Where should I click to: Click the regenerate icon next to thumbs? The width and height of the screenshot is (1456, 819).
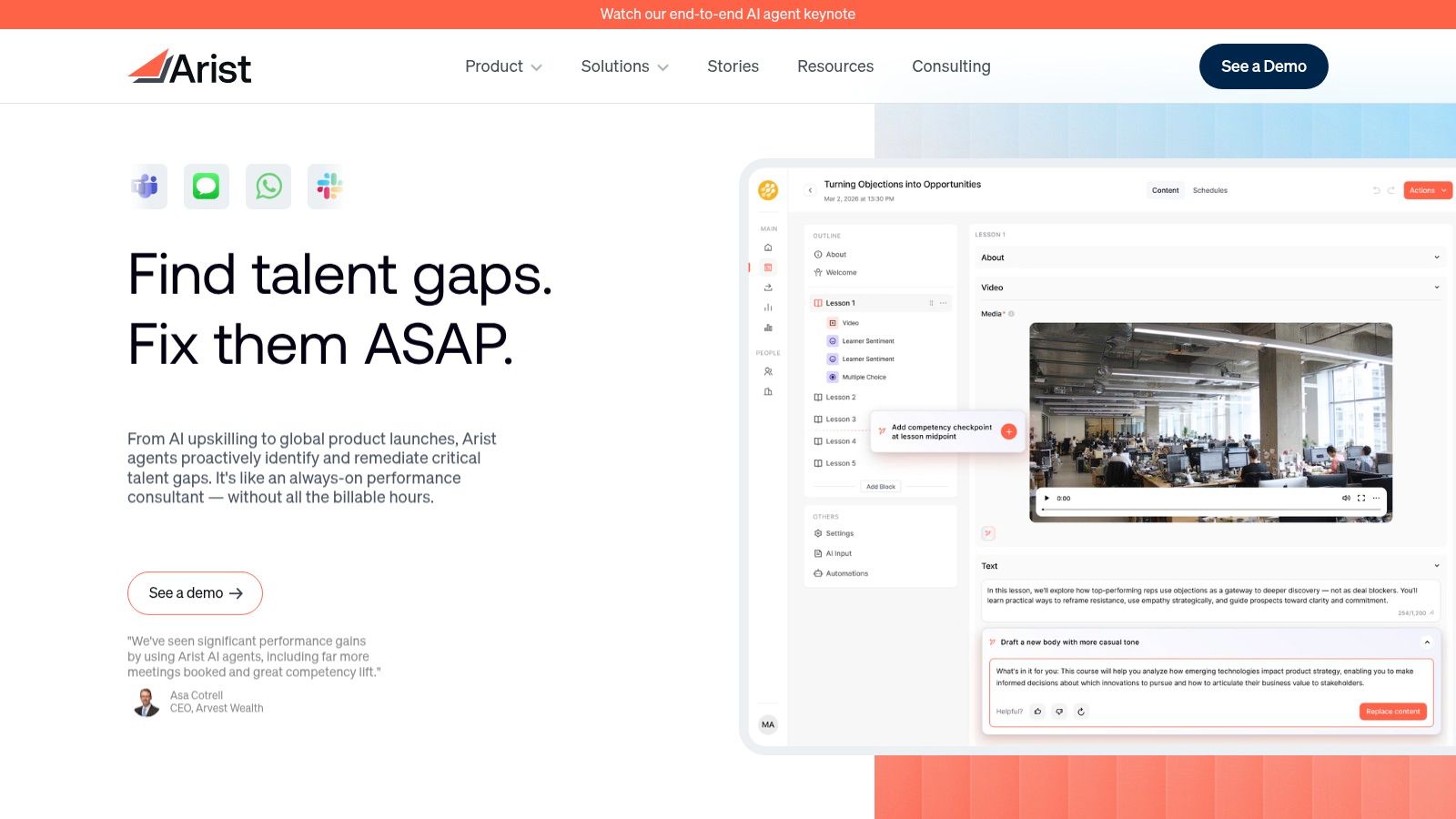pyautogui.click(x=1081, y=712)
